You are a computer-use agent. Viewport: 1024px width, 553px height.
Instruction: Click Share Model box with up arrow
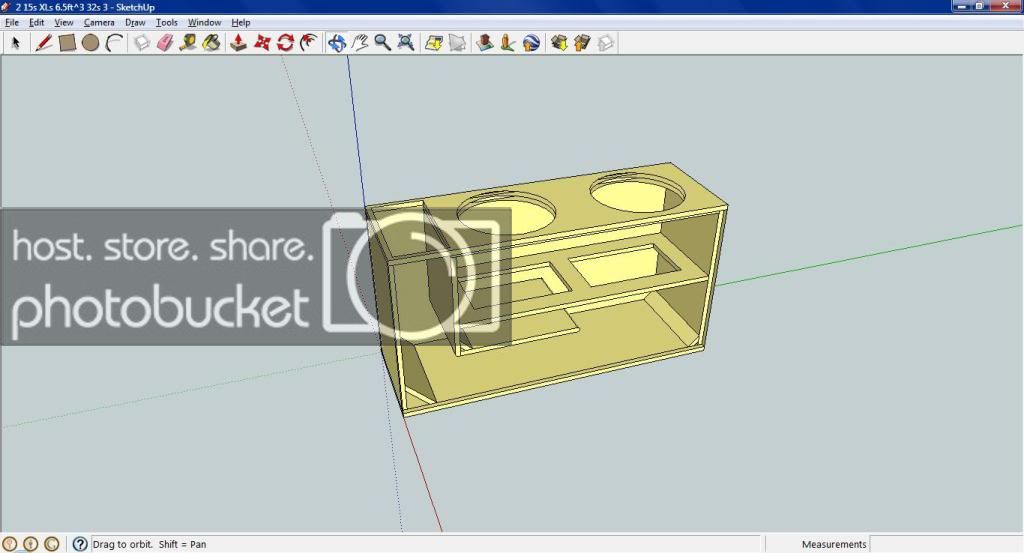tap(582, 43)
